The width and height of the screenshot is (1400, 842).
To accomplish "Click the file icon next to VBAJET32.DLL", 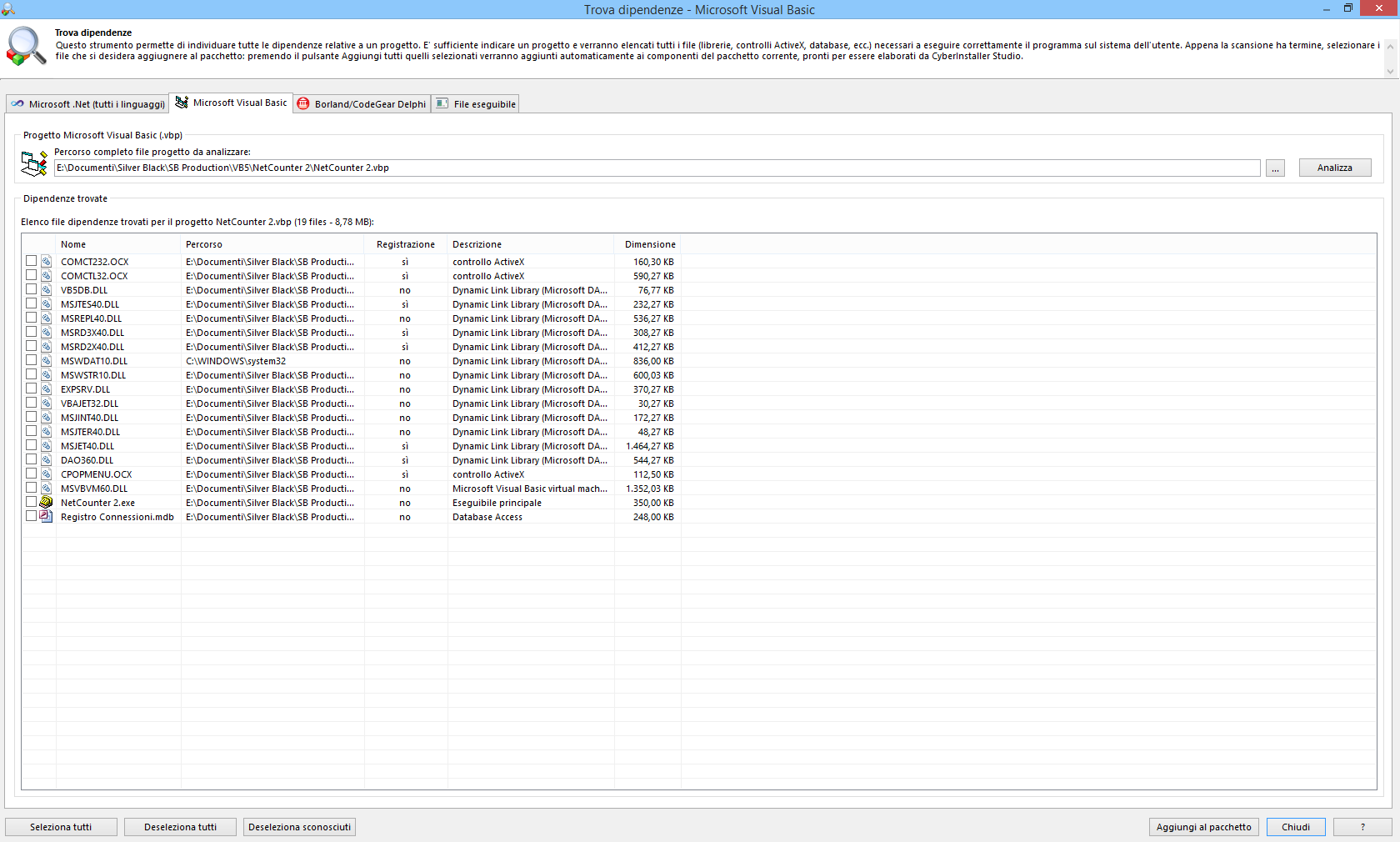I will (47, 403).
